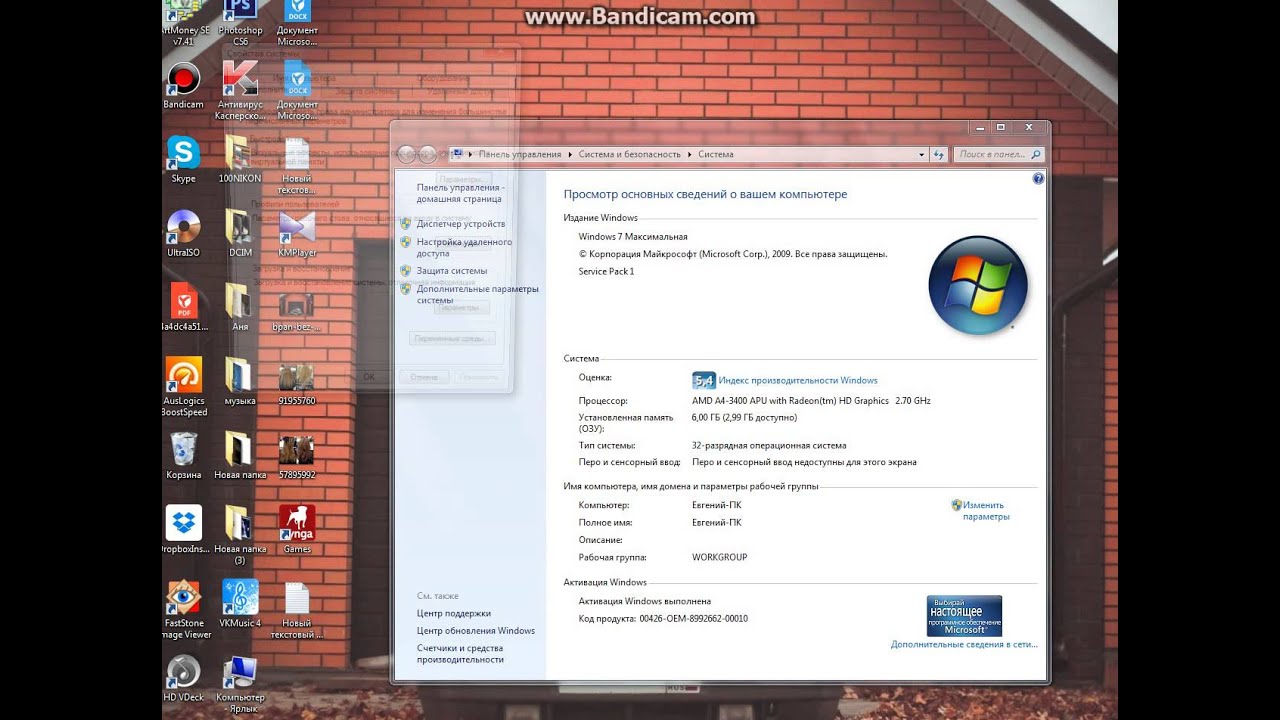This screenshot has width=1280, height=720.
Task: Open Диспетчер устройств link
Action: tap(461, 224)
